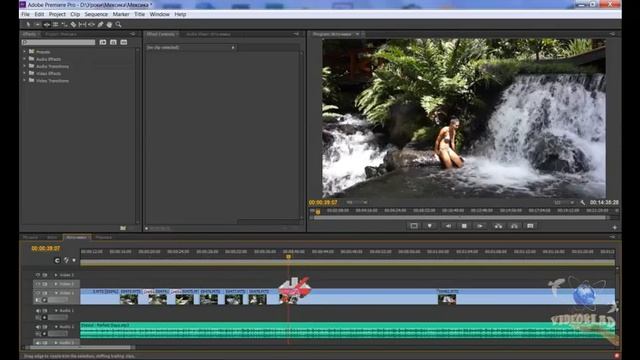The height and width of the screenshot is (360, 640).
Task: Click Step Back button in Program Monitor
Action: click(448, 226)
